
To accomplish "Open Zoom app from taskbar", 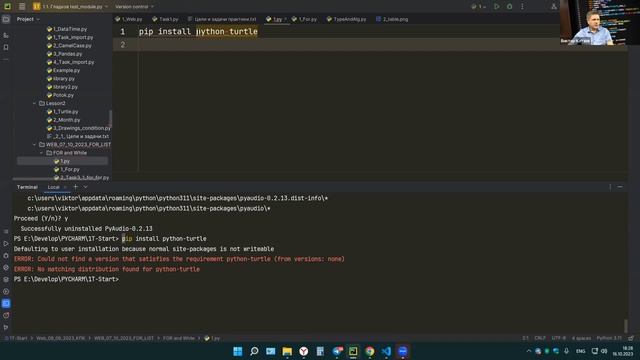I will pos(402,351).
